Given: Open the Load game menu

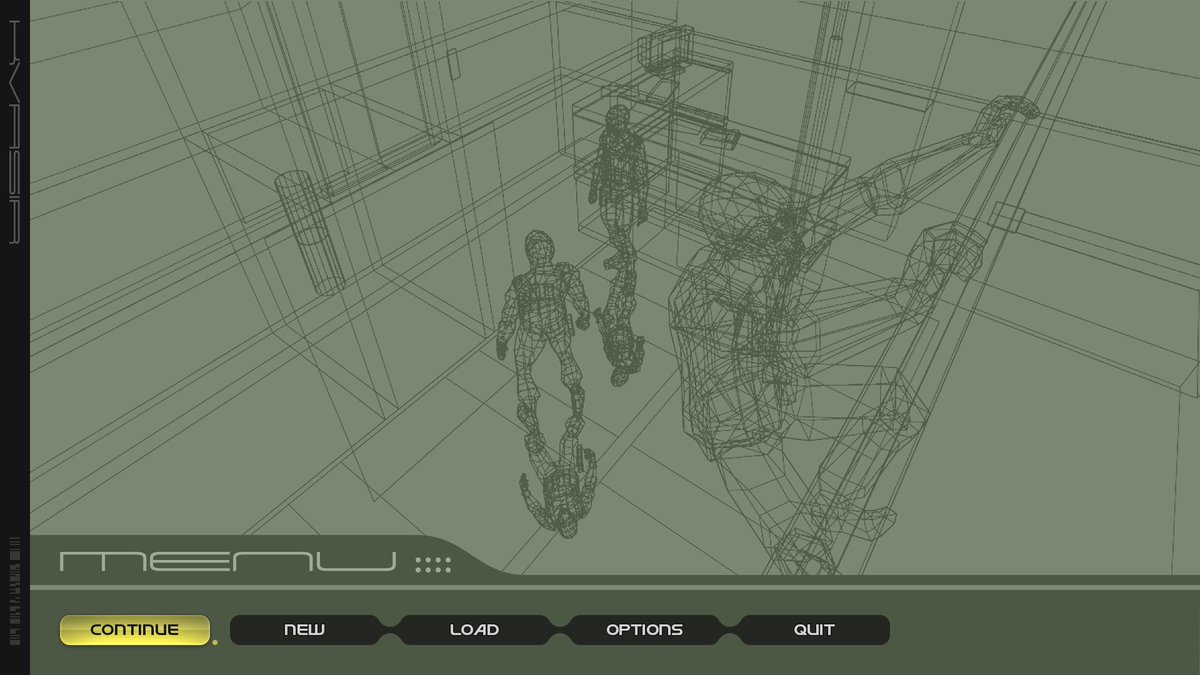Looking at the screenshot, I should (x=474, y=630).
